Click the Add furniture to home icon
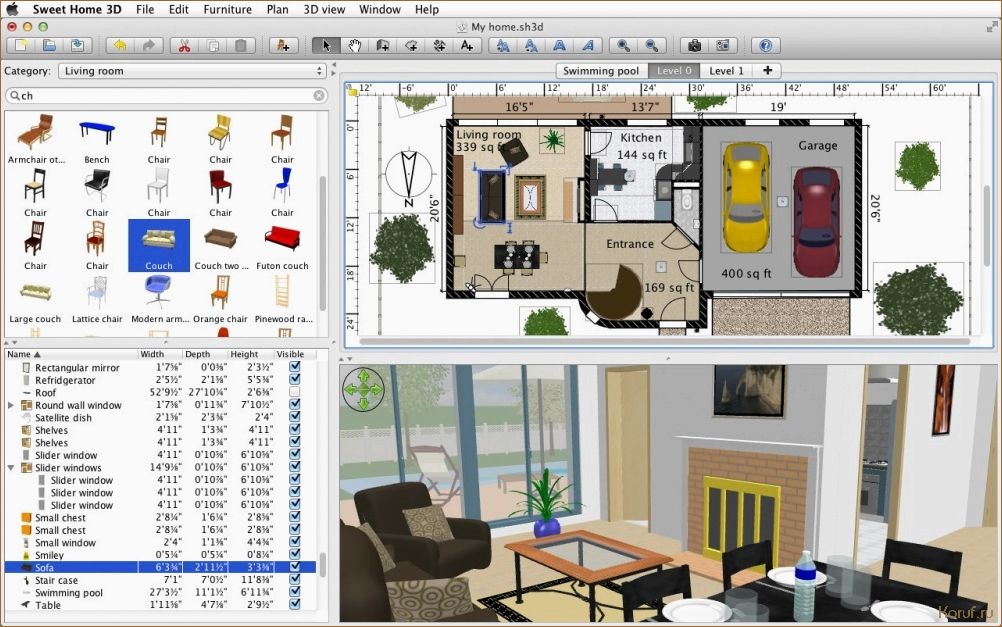The height and width of the screenshot is (627, 1002). [x=283, y=46]
